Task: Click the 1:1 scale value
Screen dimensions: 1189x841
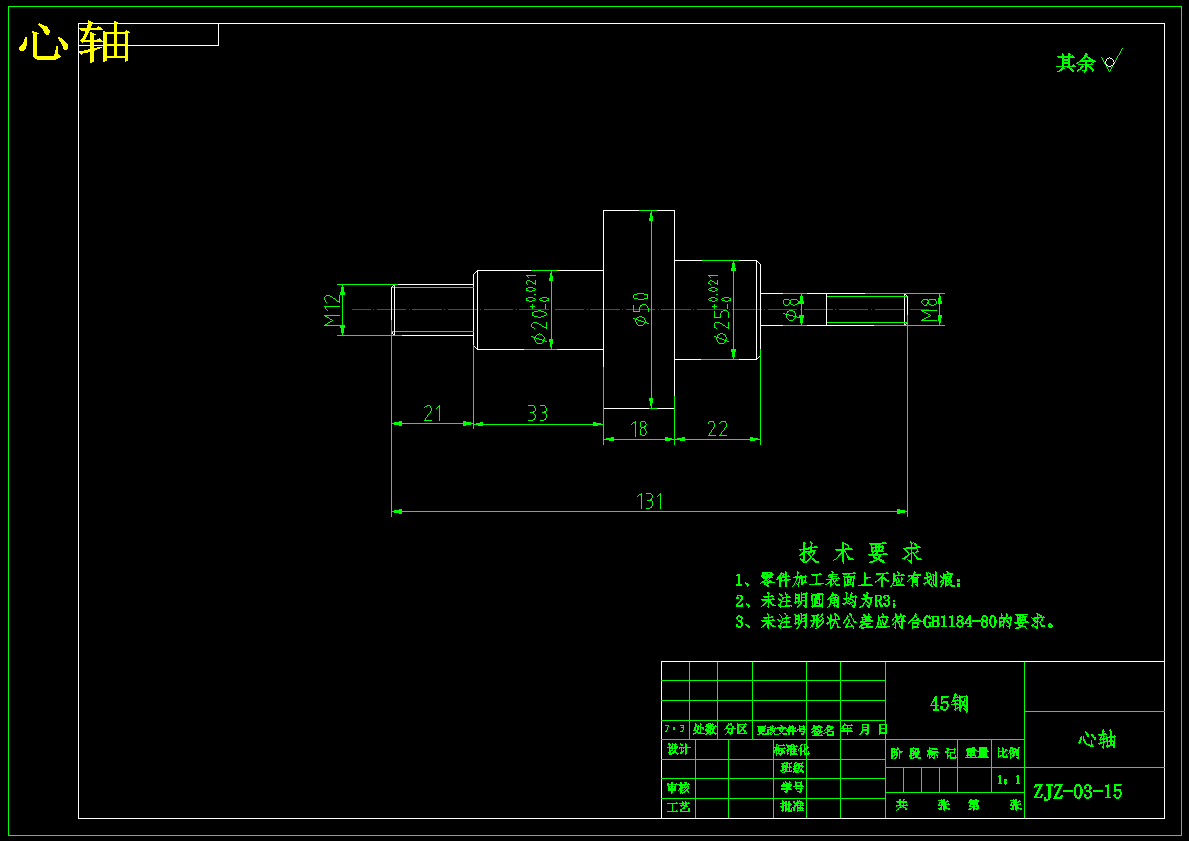Action: pyautogui.click(x=1009, y=780)
